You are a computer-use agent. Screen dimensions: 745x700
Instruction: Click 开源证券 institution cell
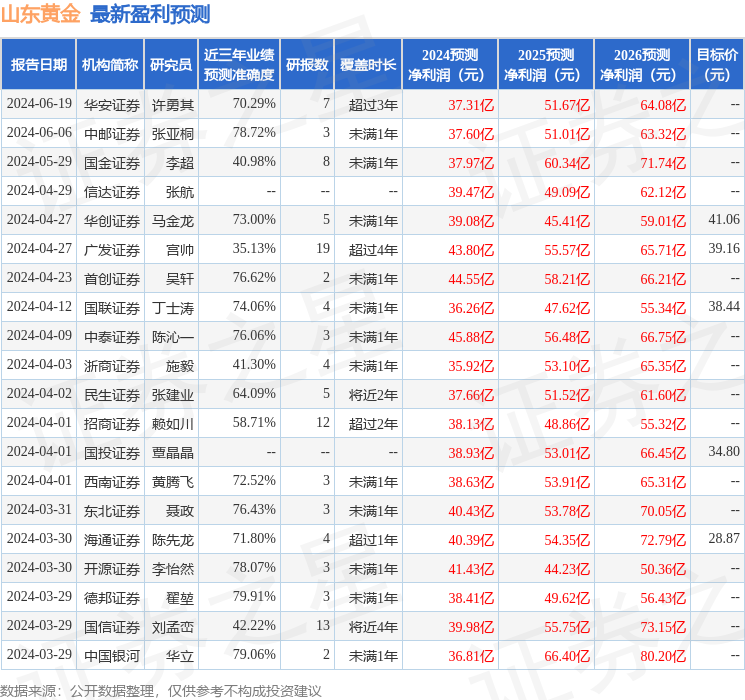click(112, 569)
